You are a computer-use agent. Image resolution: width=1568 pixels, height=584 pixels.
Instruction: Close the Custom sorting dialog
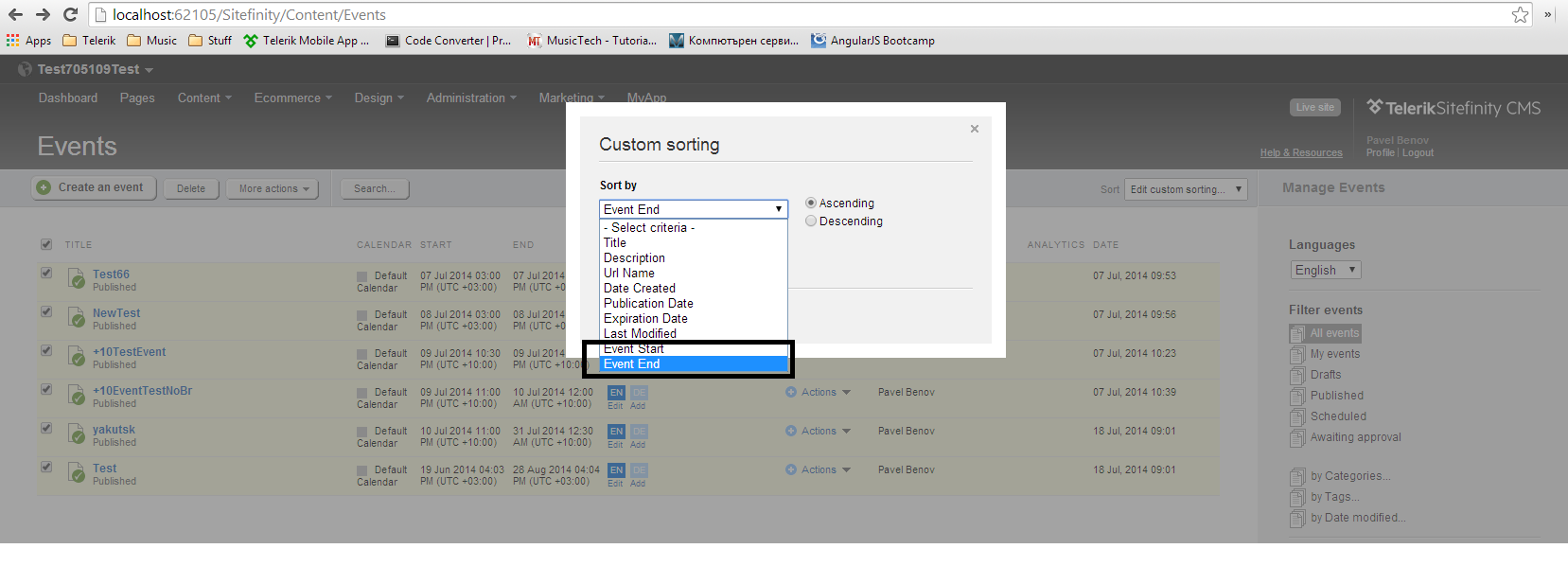[x=974, y=129]
